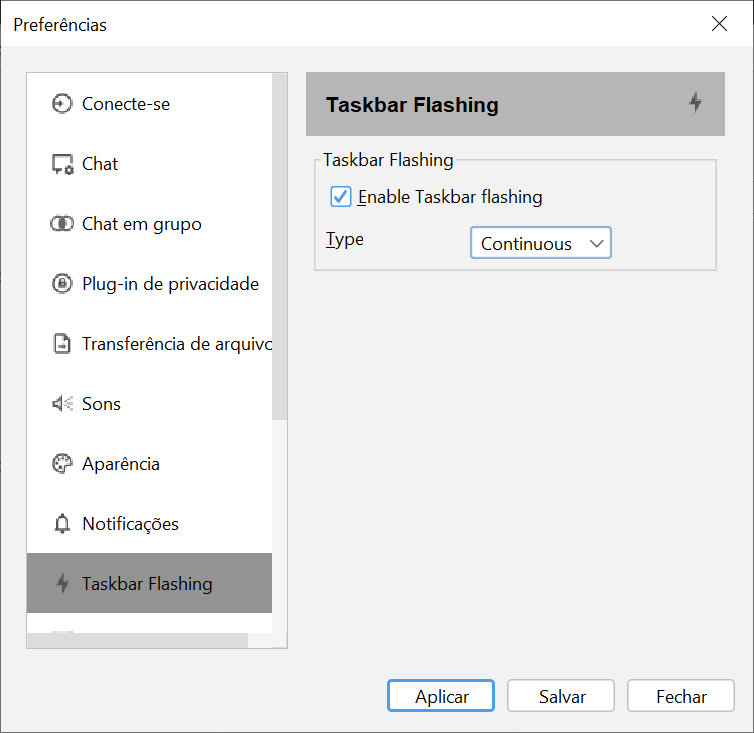Click the lightning bolt icon in the header

pos(695,102)
